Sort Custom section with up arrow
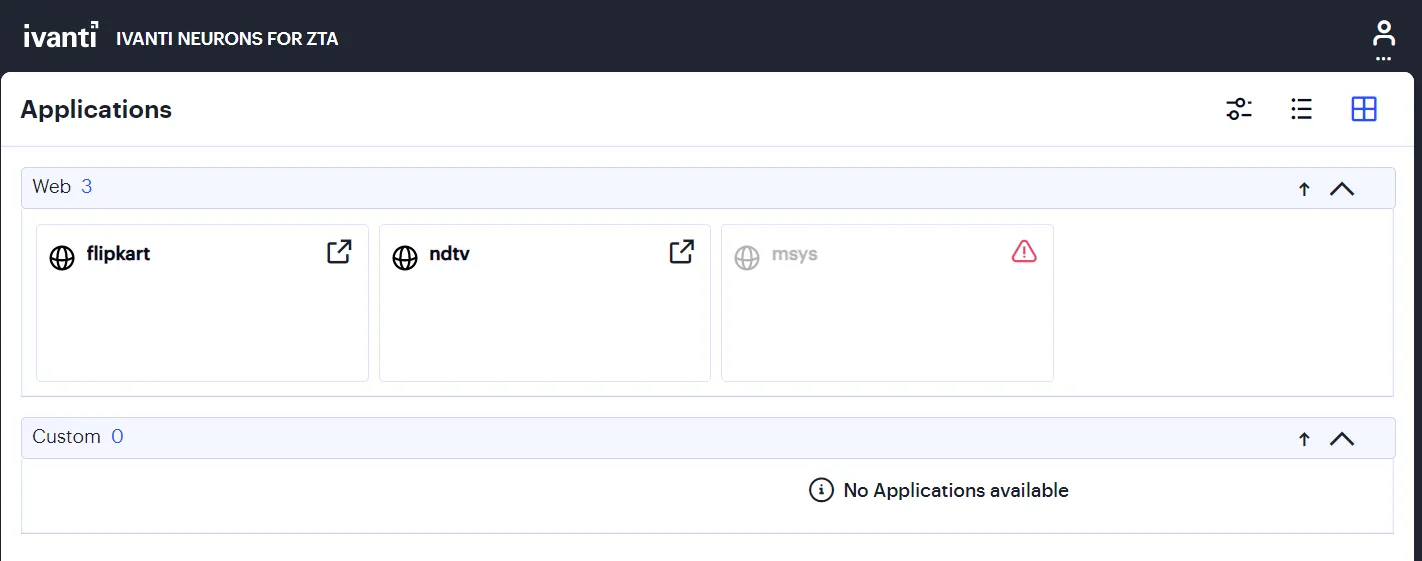 tap(1304, 439)
